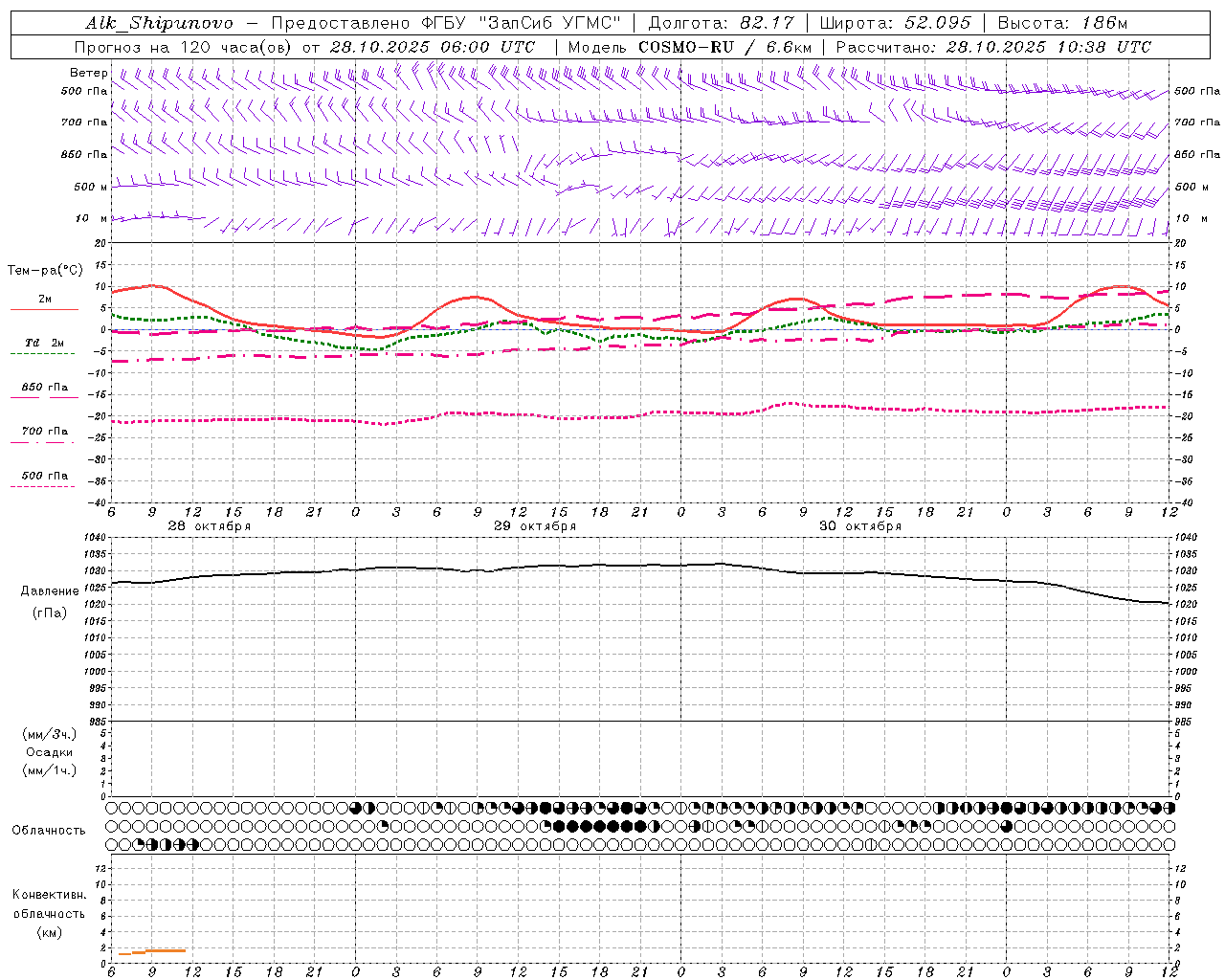This screenshot has width=1225, height=980.
Task: Click the (гПа) unit under Давление
Action: [x=50, y=613]
